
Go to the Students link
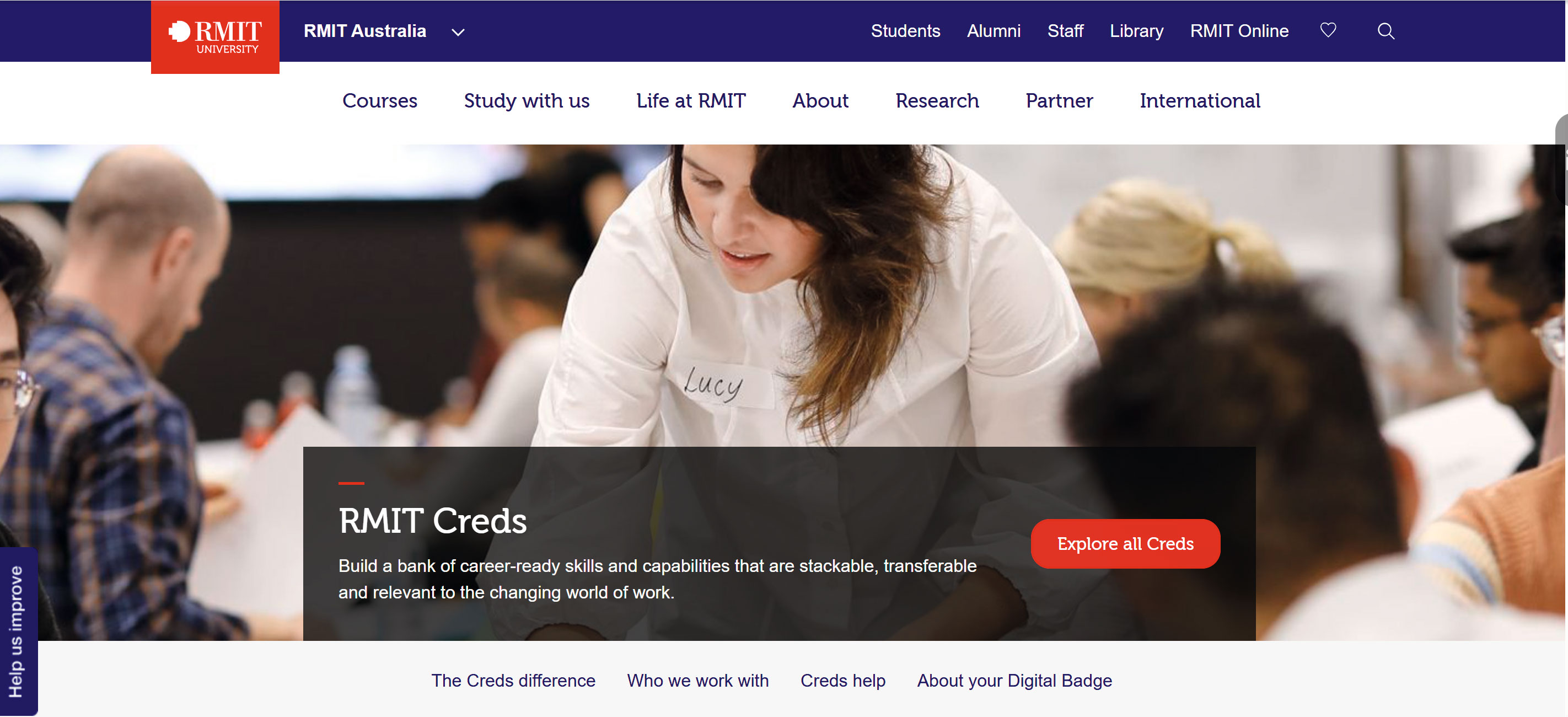coord(905,31)
